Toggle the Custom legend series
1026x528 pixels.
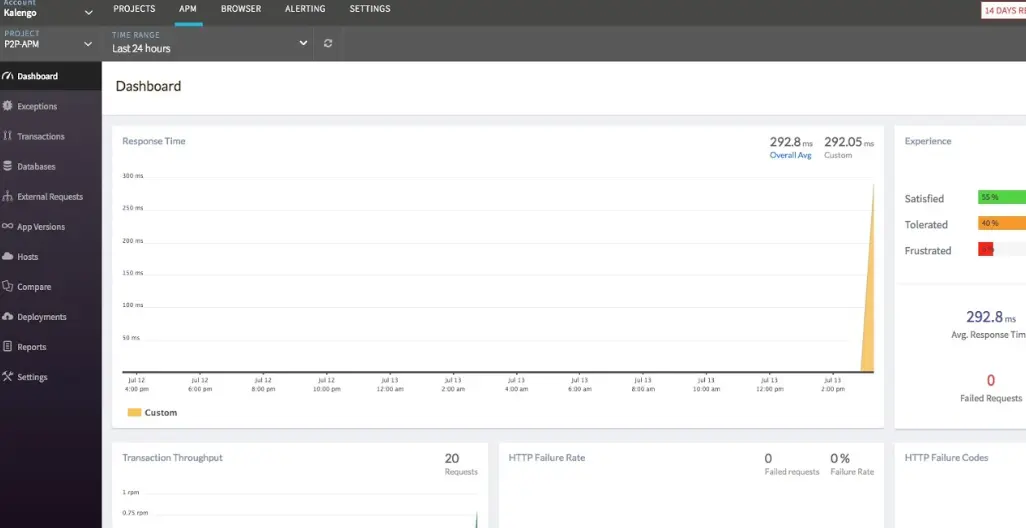pos(152,413)
